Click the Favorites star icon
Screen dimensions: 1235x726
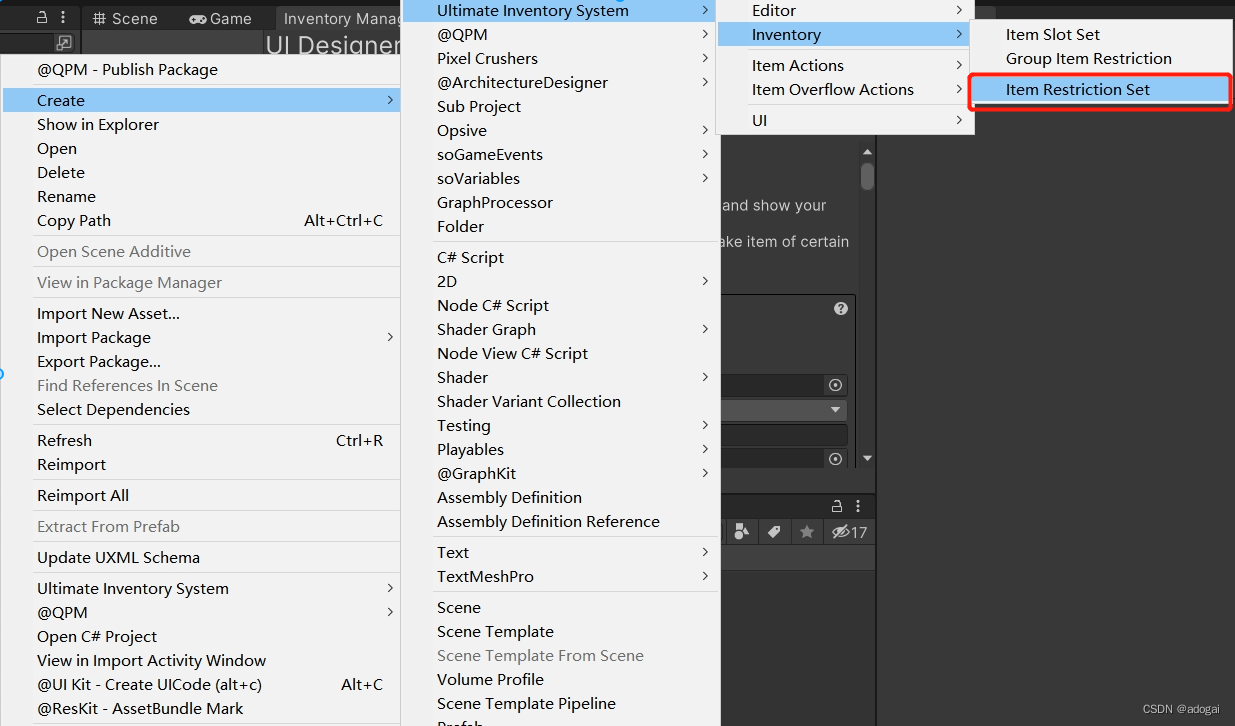click(806, 532)
